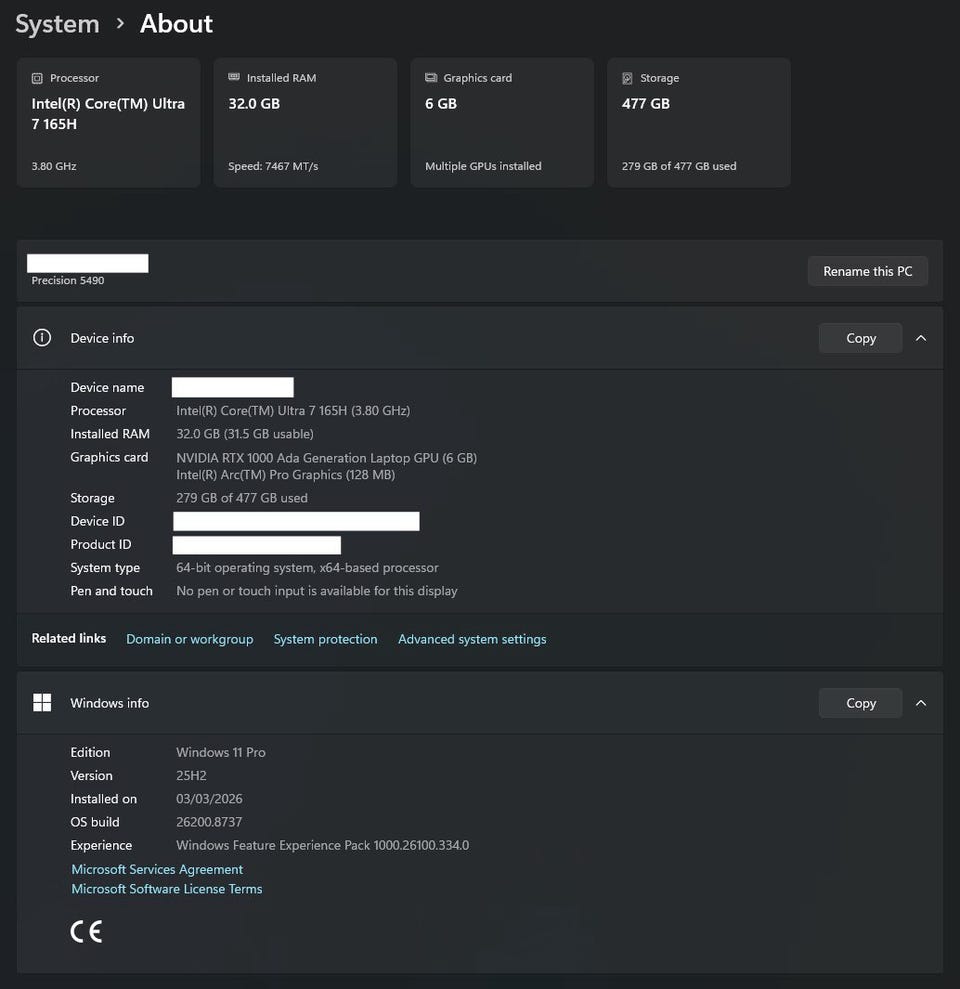Viewport: 960px width, 989px height.
Task: Click 'Multiple GPUs installed' text
Action: click(483, 166)
